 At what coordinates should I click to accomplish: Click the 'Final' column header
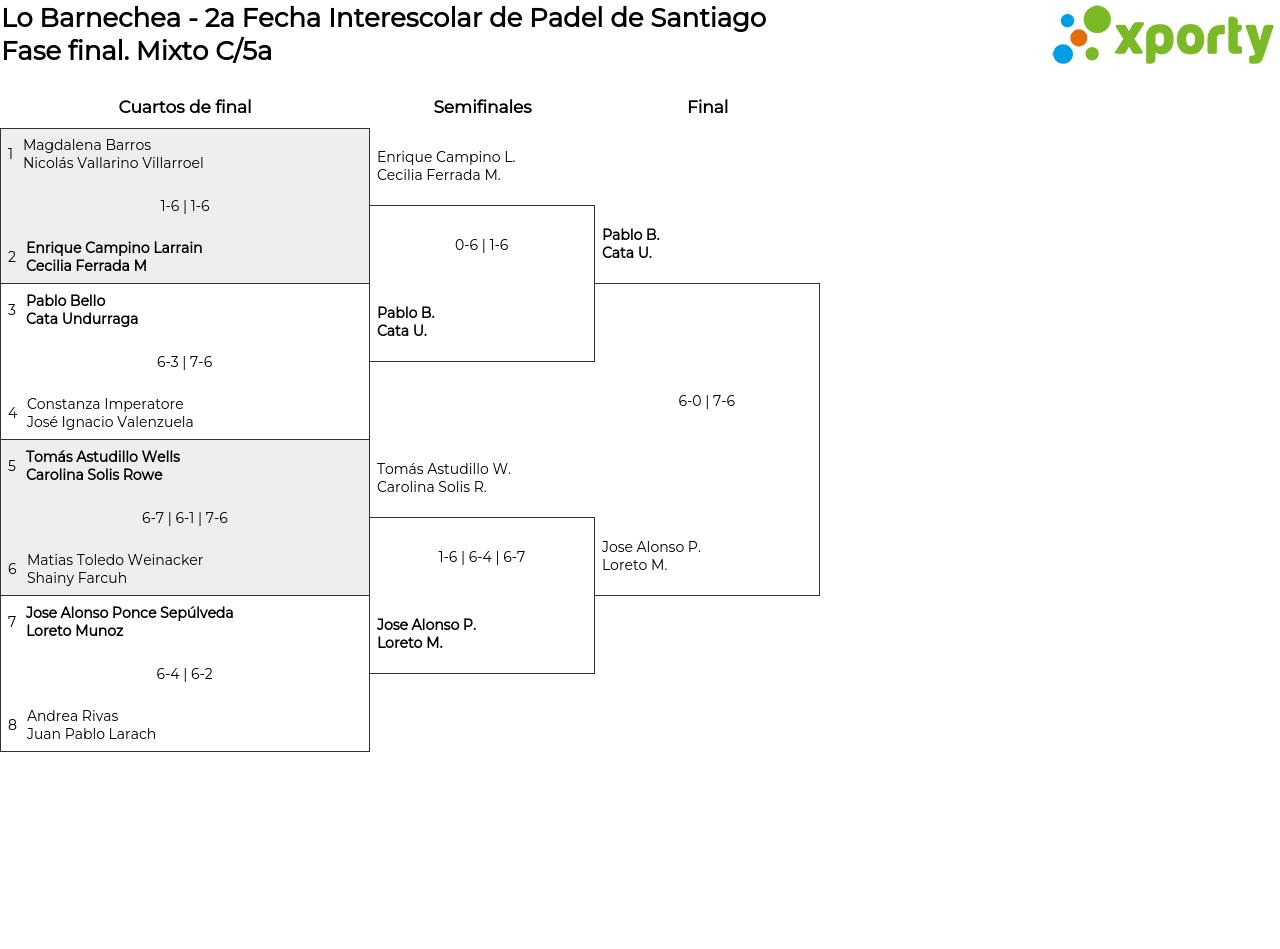pos(707,107)
